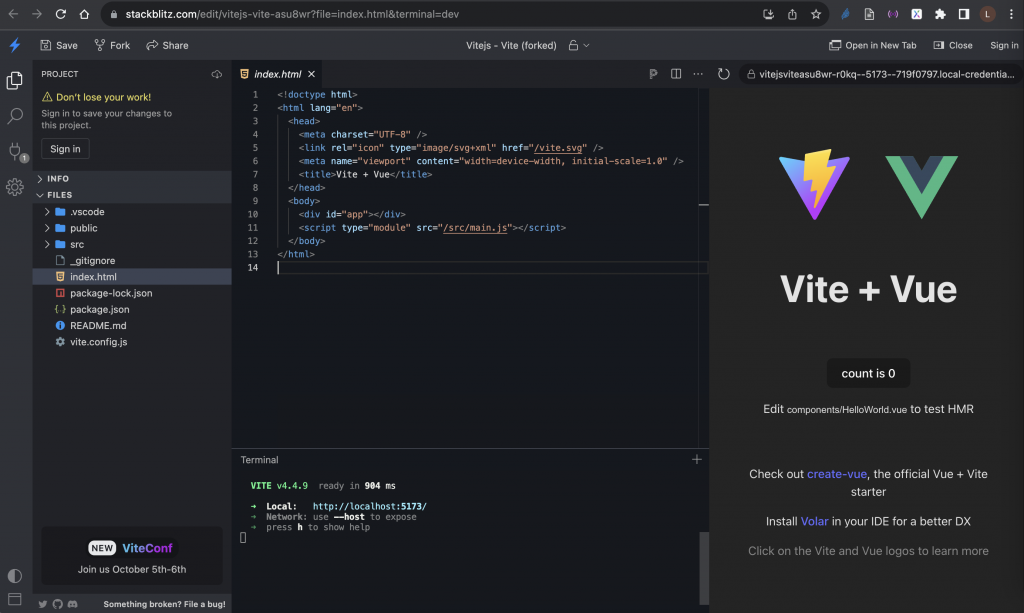Open project visibility lock dropdown
Image resolution: width=1024 pixels, height=613 pixels.
click(x=579, y=45)
